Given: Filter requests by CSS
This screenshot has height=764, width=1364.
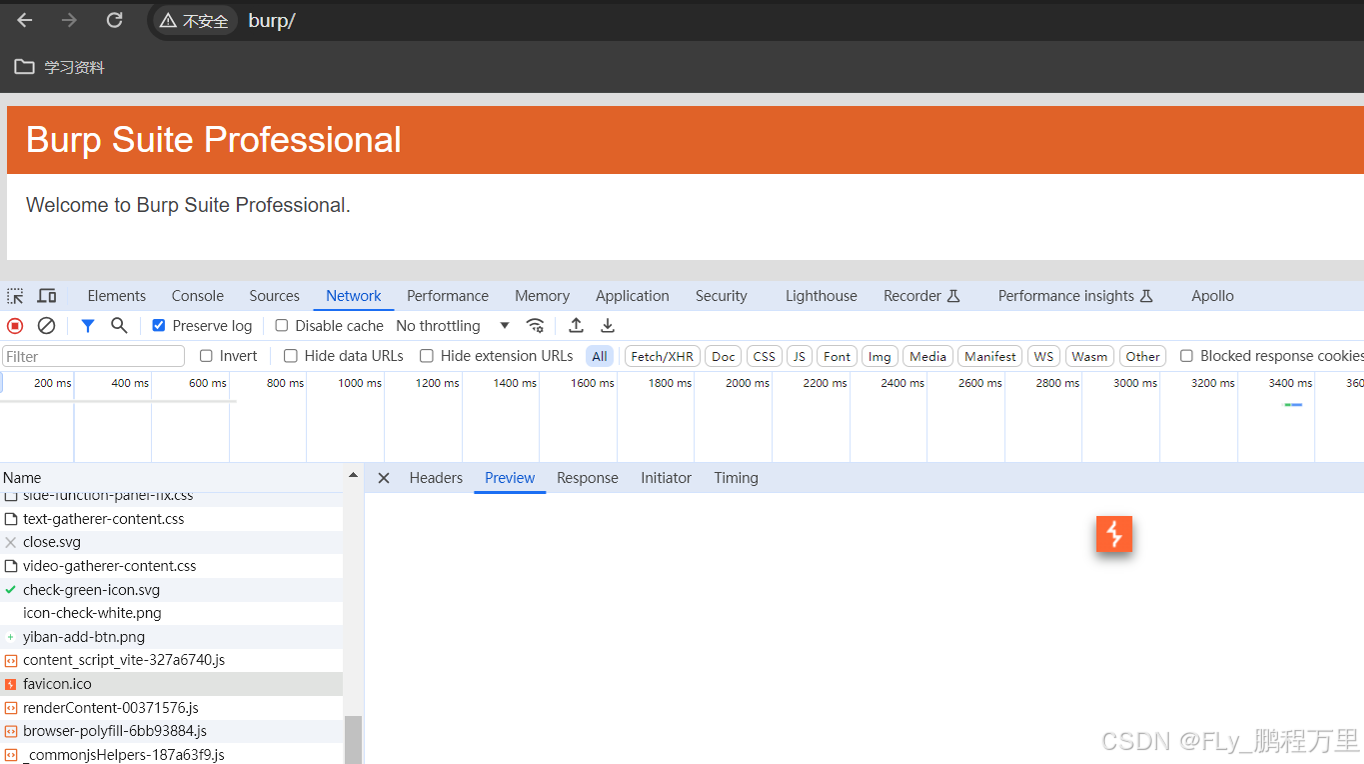Looking at the screenshot, I should click(x=764, y=356).
